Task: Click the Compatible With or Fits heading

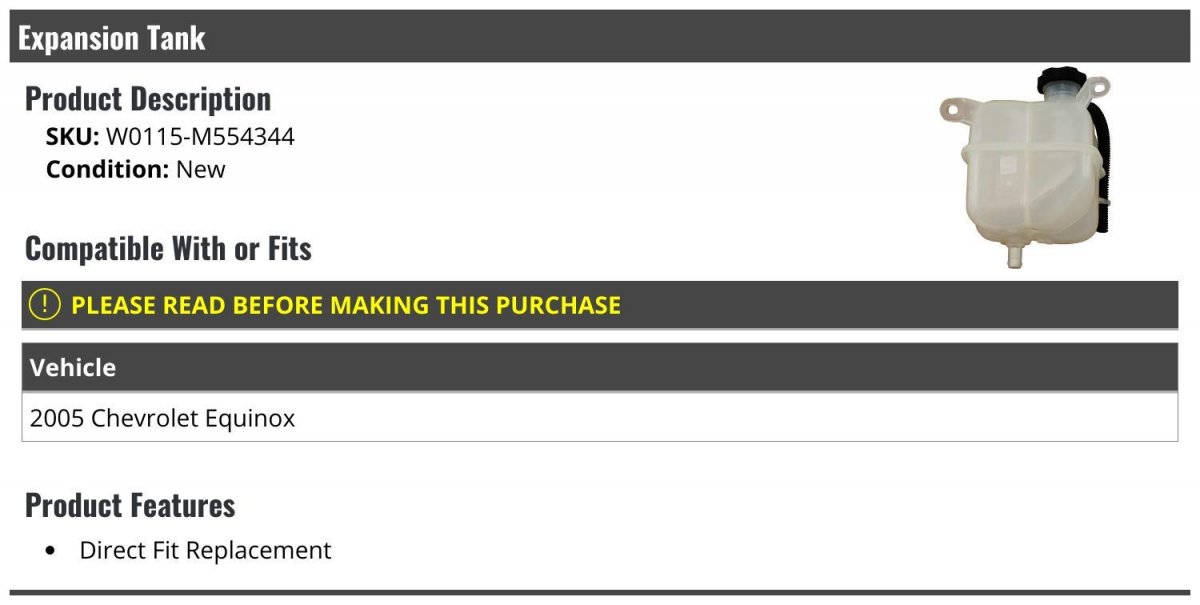Action: point(168,248)
